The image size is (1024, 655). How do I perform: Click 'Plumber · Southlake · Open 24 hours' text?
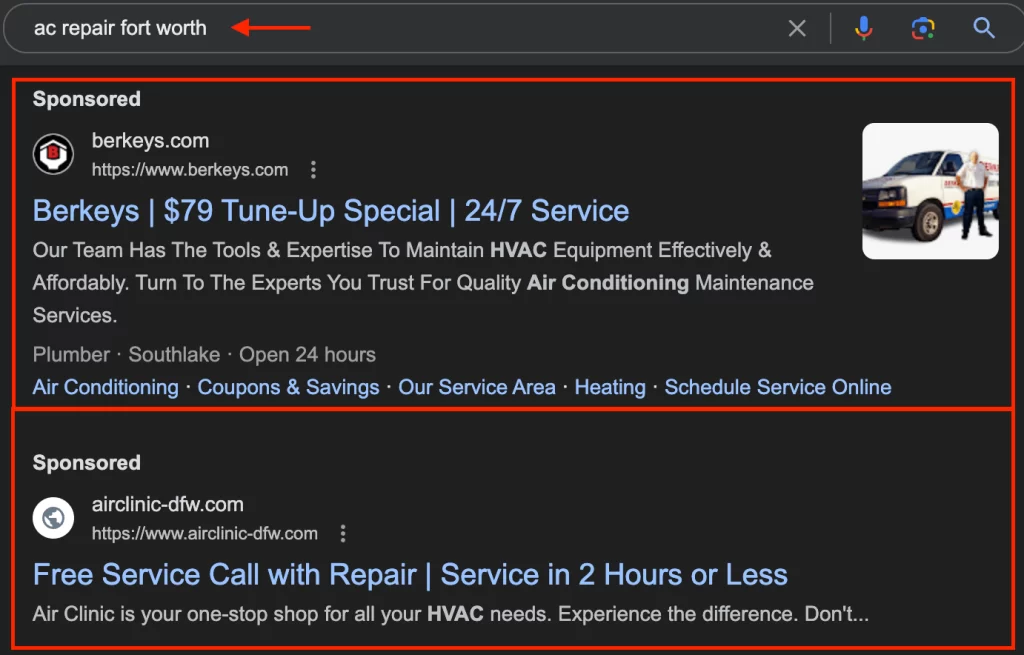tap(204, 355)
